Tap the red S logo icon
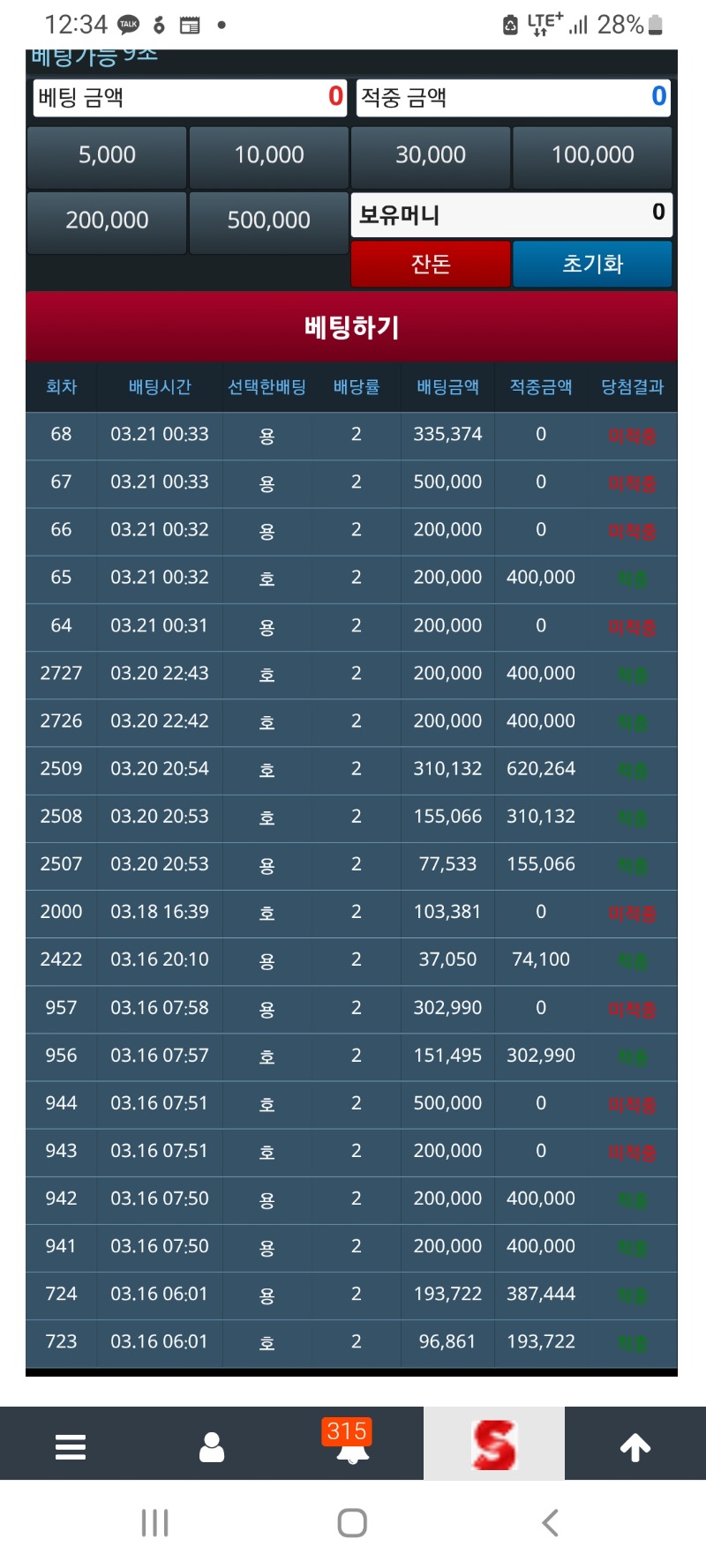 tap(493, 1445)
